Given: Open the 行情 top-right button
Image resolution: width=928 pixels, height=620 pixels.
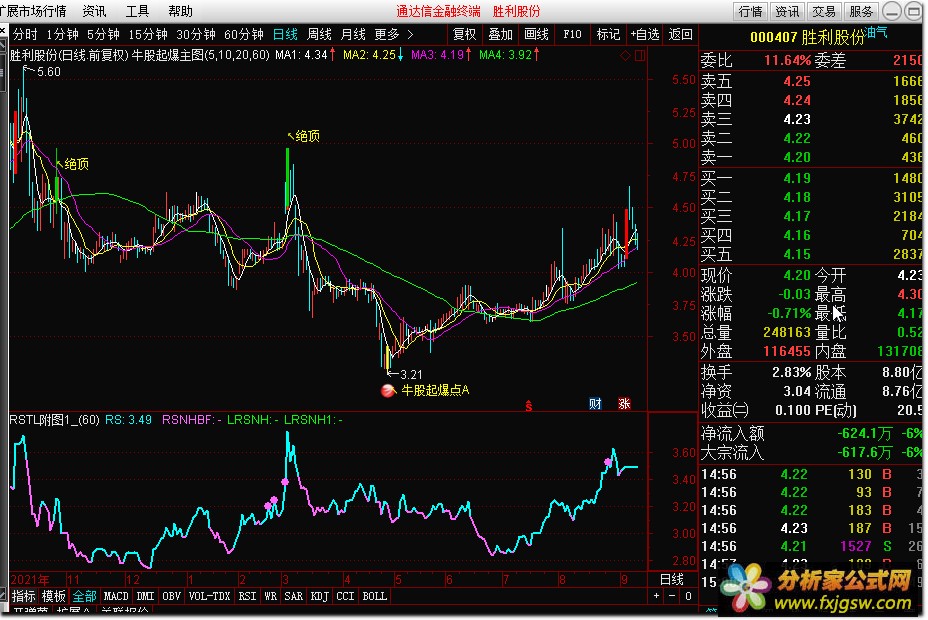Looking at the screenshot, I should (x=751, y=11).
